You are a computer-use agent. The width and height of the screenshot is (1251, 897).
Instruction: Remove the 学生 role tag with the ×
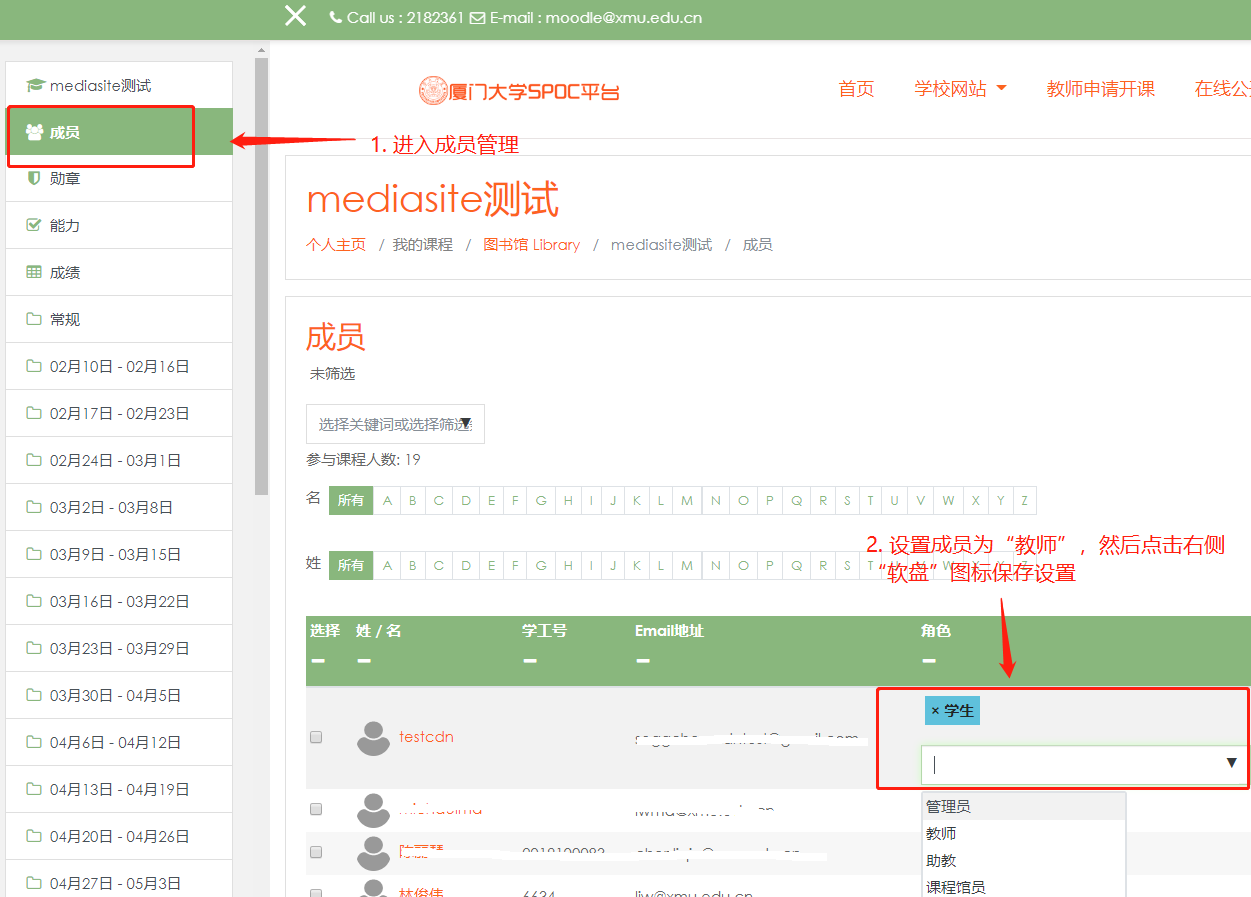click(x=935, y=711)
